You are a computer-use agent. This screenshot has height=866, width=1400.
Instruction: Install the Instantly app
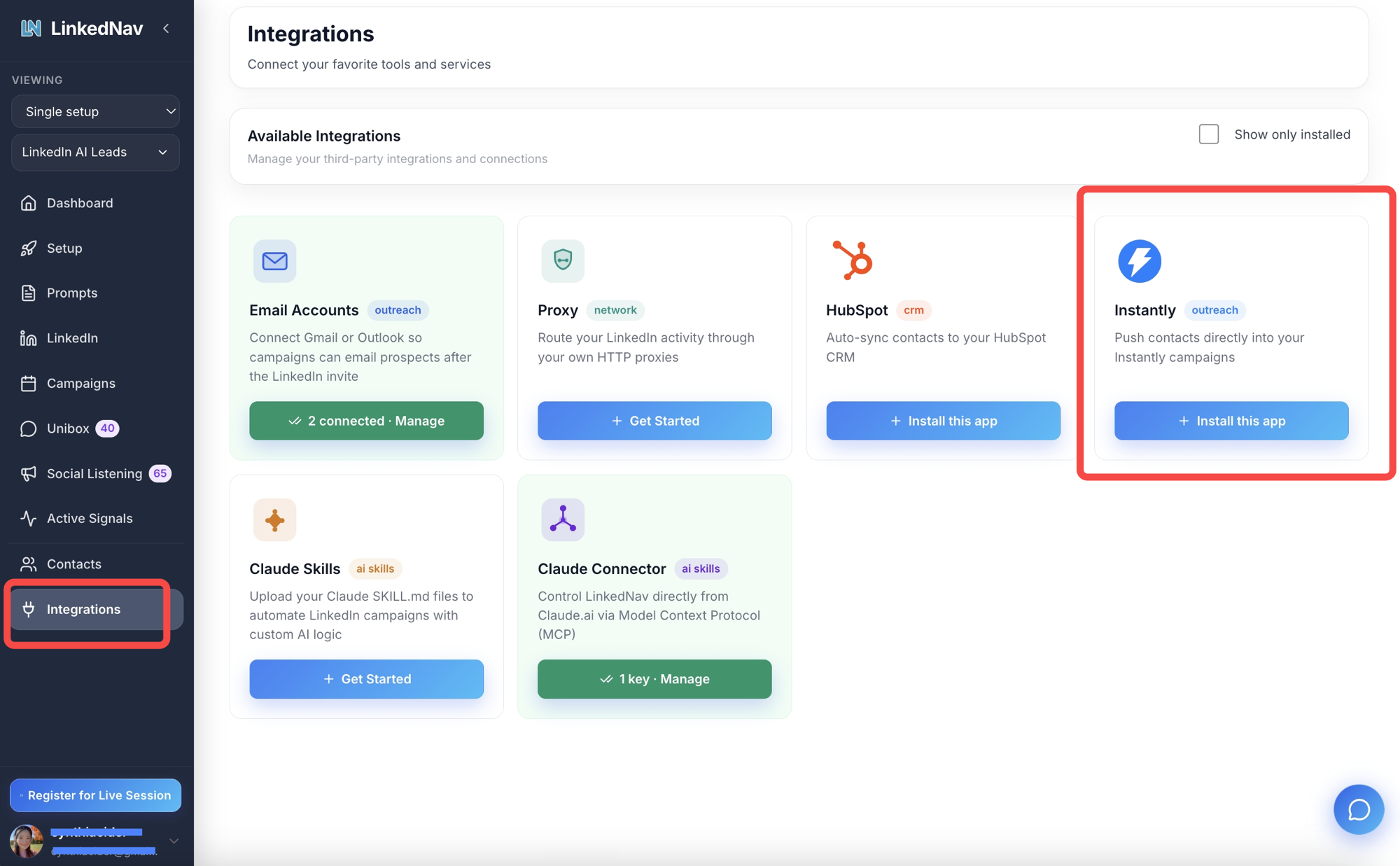[x=1231, y=421]
